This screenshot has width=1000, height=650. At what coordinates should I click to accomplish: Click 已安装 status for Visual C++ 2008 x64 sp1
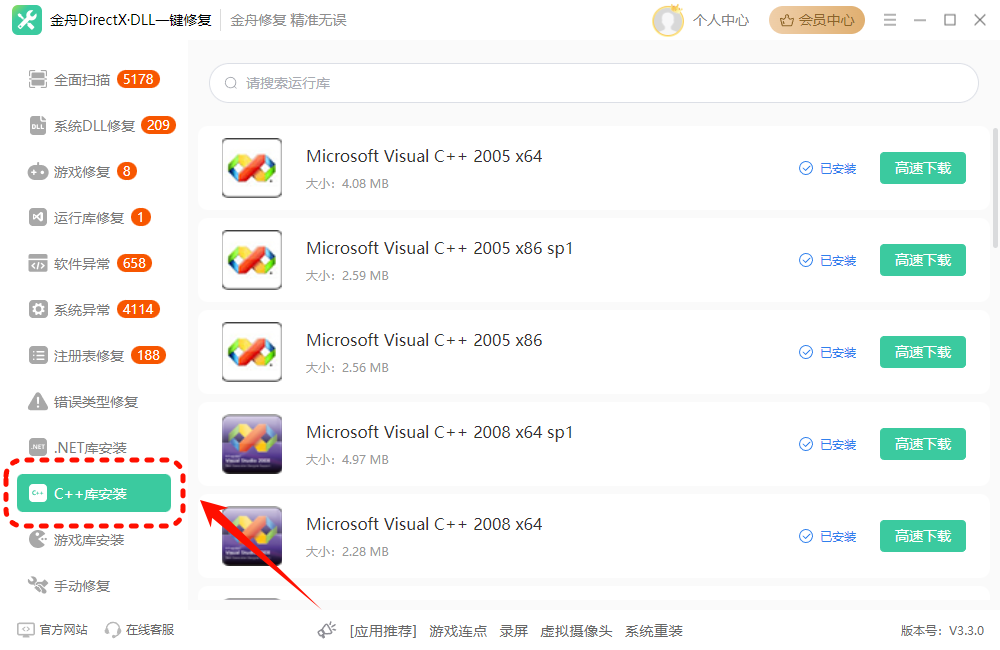[827, 444]
